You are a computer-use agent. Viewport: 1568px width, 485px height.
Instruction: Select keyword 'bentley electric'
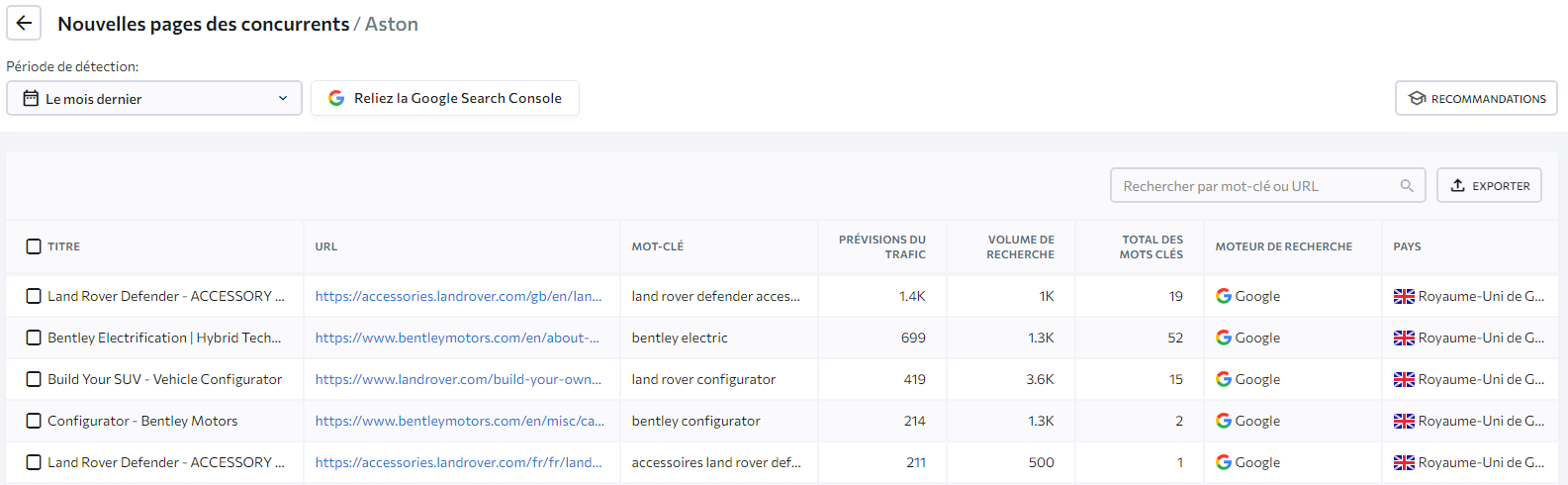point(680,338)
